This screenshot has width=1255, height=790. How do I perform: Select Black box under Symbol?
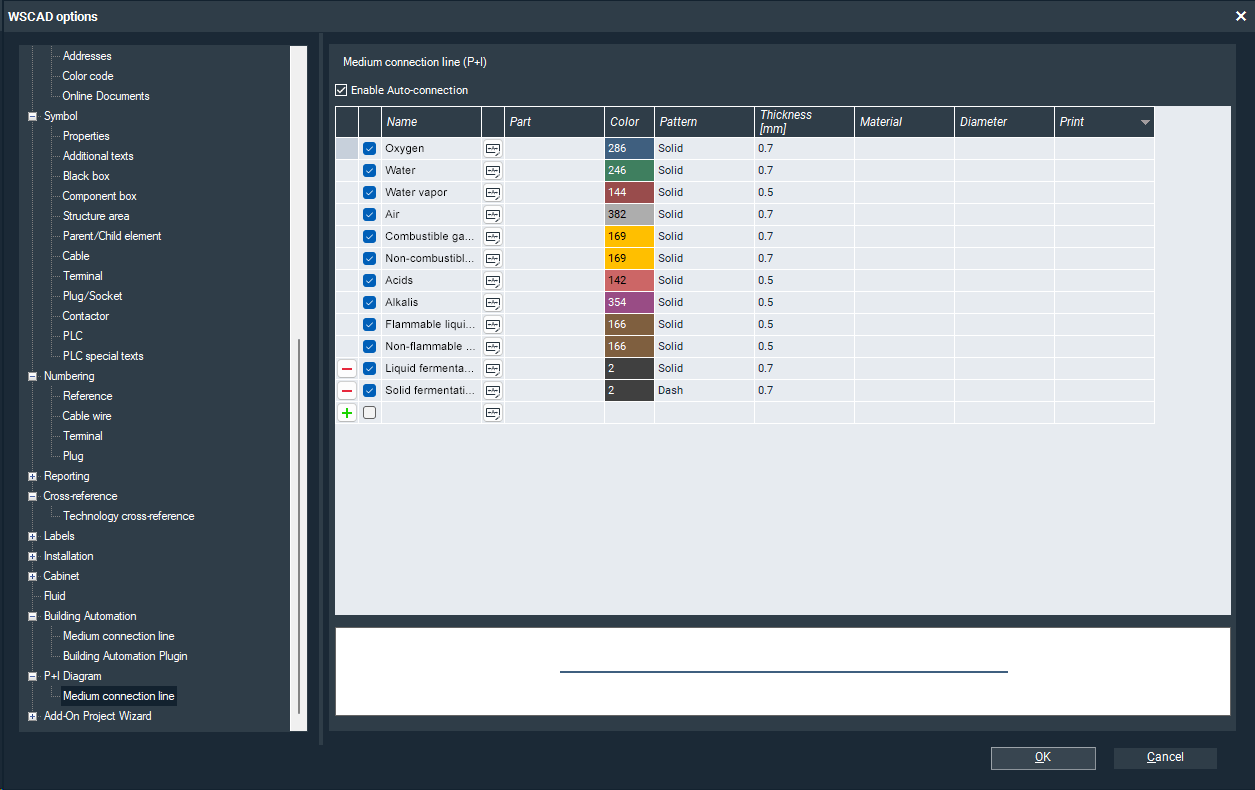click(x=86, y=176)
